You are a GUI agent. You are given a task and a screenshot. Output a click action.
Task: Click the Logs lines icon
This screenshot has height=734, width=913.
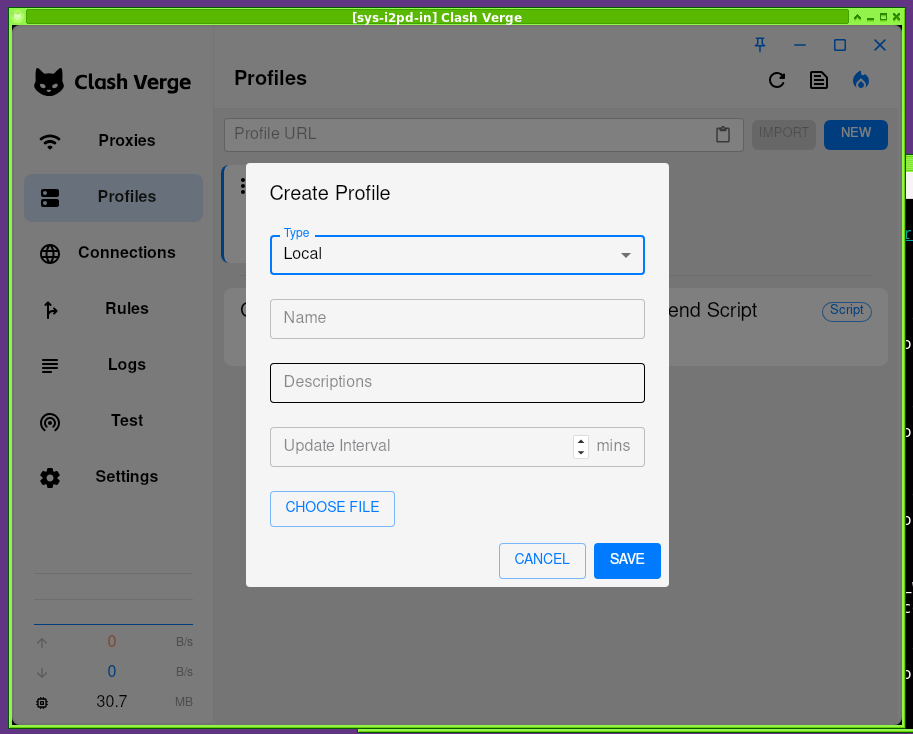pyautogui.click(x=50, y=366)
